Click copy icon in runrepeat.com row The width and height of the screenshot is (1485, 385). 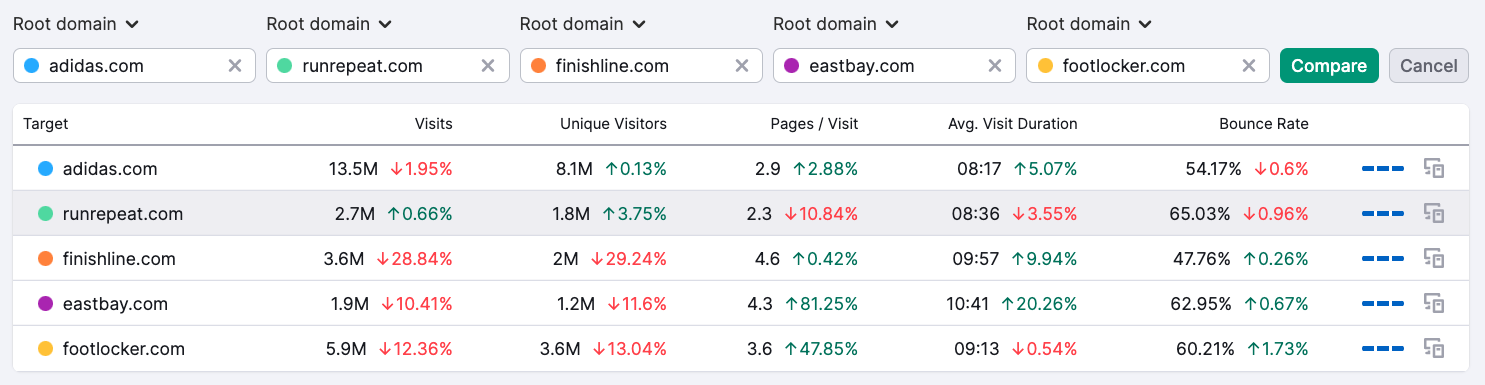1434,214
